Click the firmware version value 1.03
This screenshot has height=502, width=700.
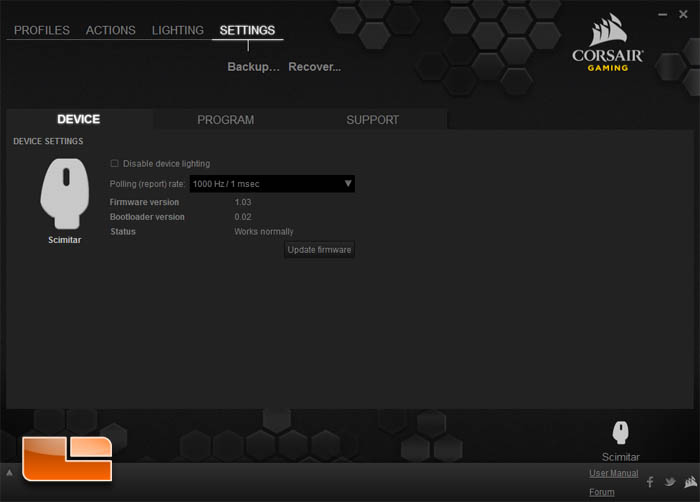[x=243, y=202]
